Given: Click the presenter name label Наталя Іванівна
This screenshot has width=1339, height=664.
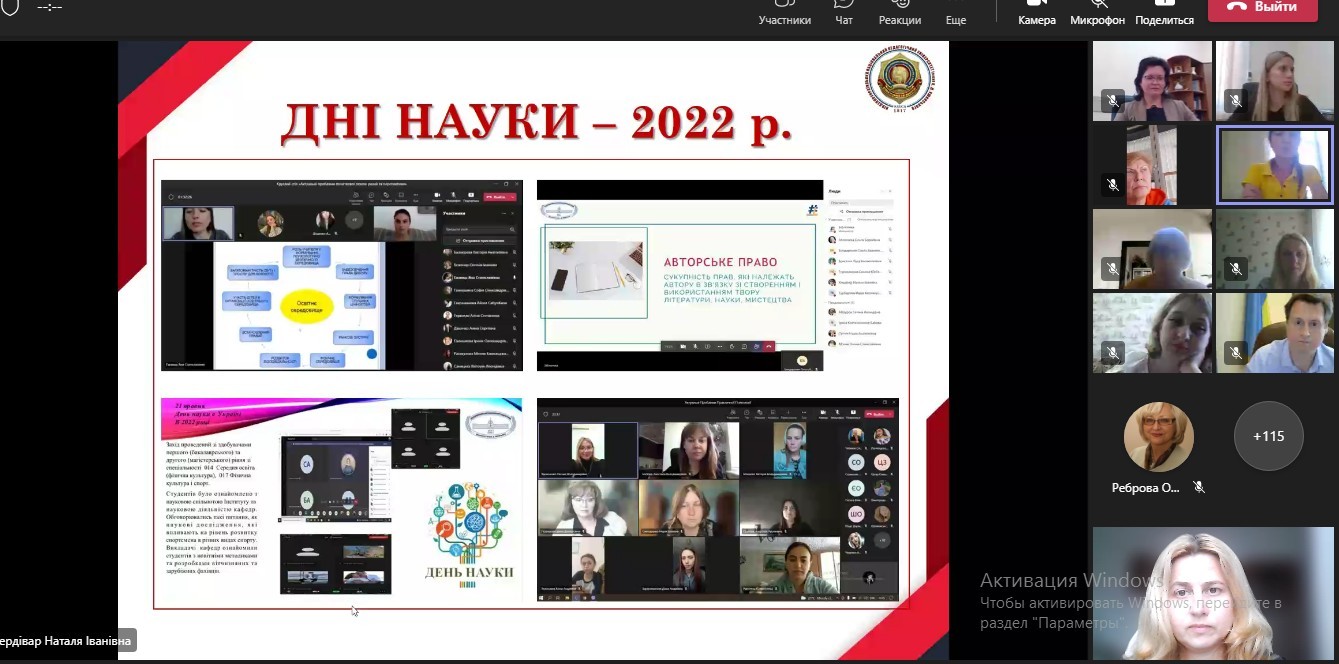Looking at the screenshot, I should (66, 641).
